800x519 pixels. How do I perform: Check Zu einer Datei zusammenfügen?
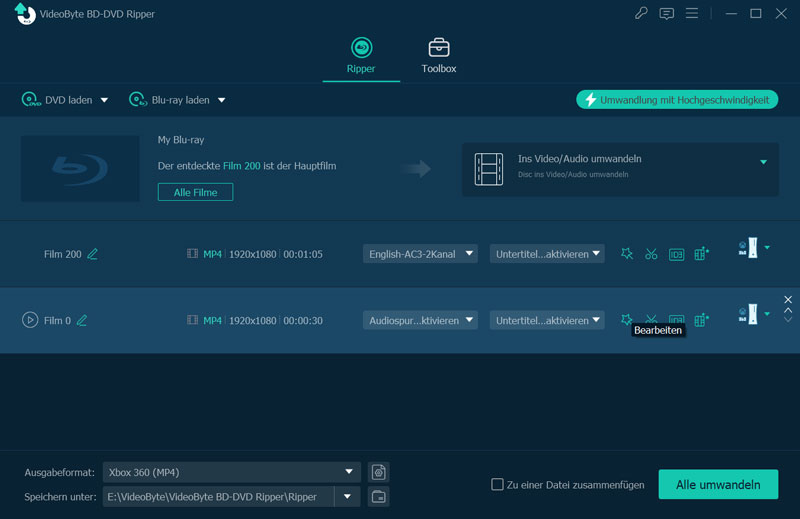pyautogui.click(x=497, y=484)
